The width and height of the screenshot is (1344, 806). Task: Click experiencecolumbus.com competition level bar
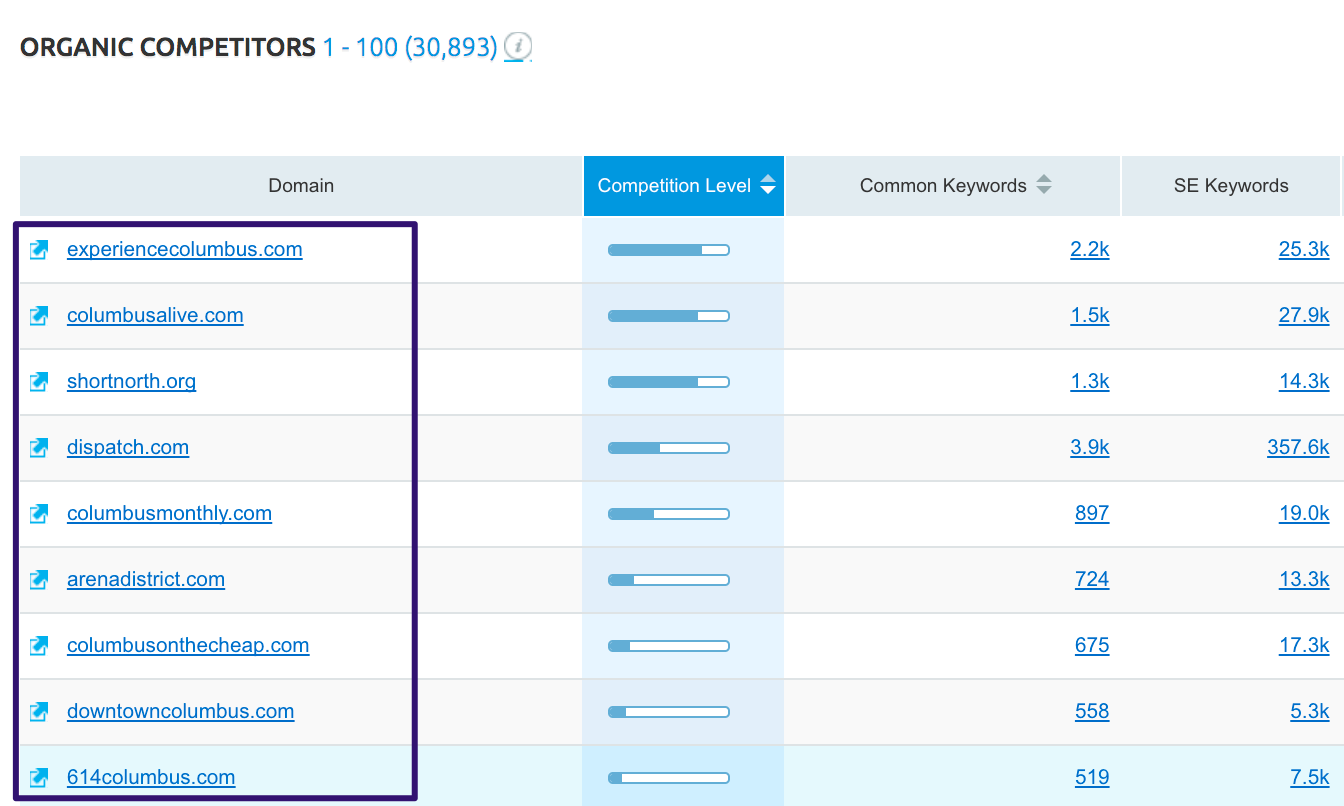669,250
